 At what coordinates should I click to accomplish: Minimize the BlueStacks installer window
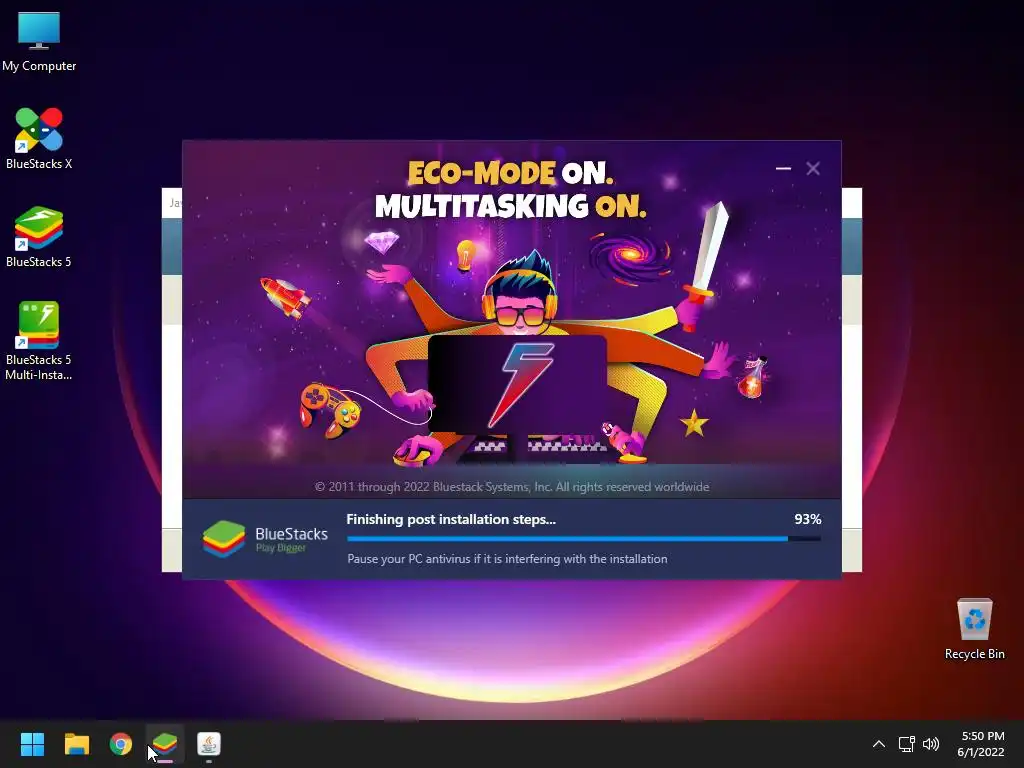pyautogui.click(x=783, y=168)
